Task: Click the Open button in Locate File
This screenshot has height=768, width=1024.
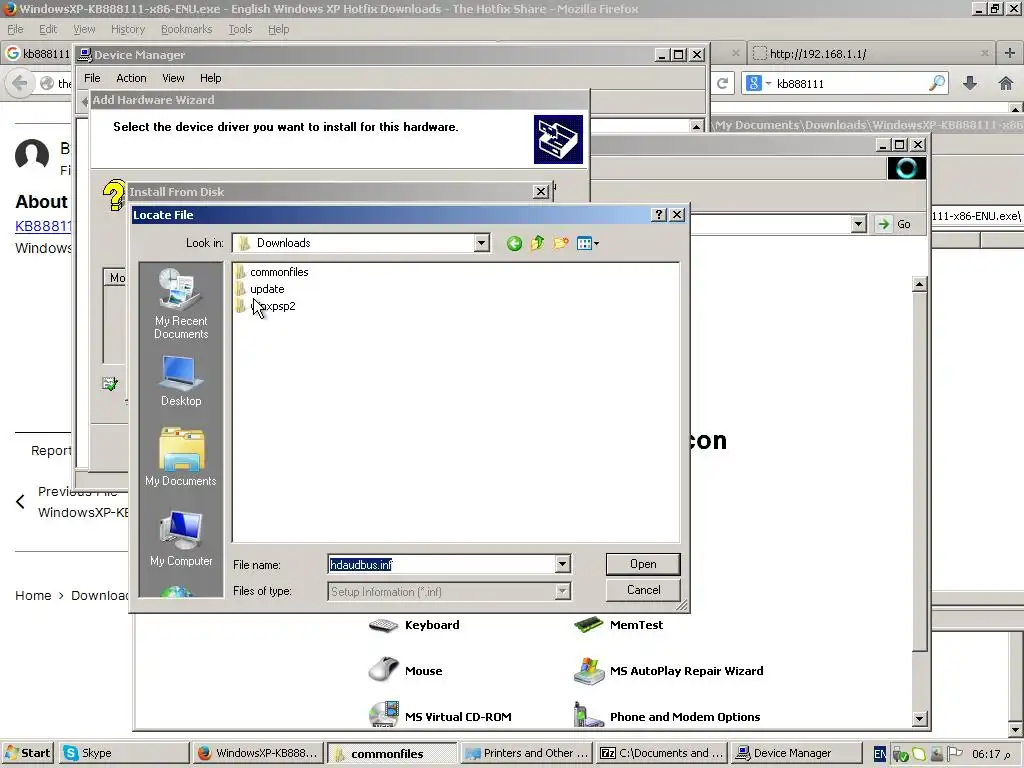Action: click(x=643, y=564)
